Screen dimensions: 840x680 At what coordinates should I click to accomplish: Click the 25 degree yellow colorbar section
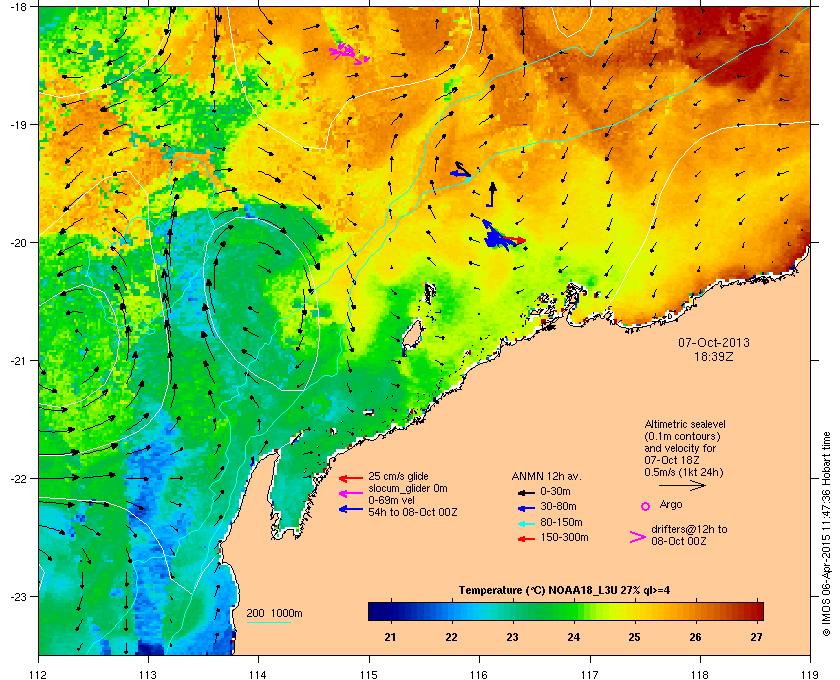634,611
